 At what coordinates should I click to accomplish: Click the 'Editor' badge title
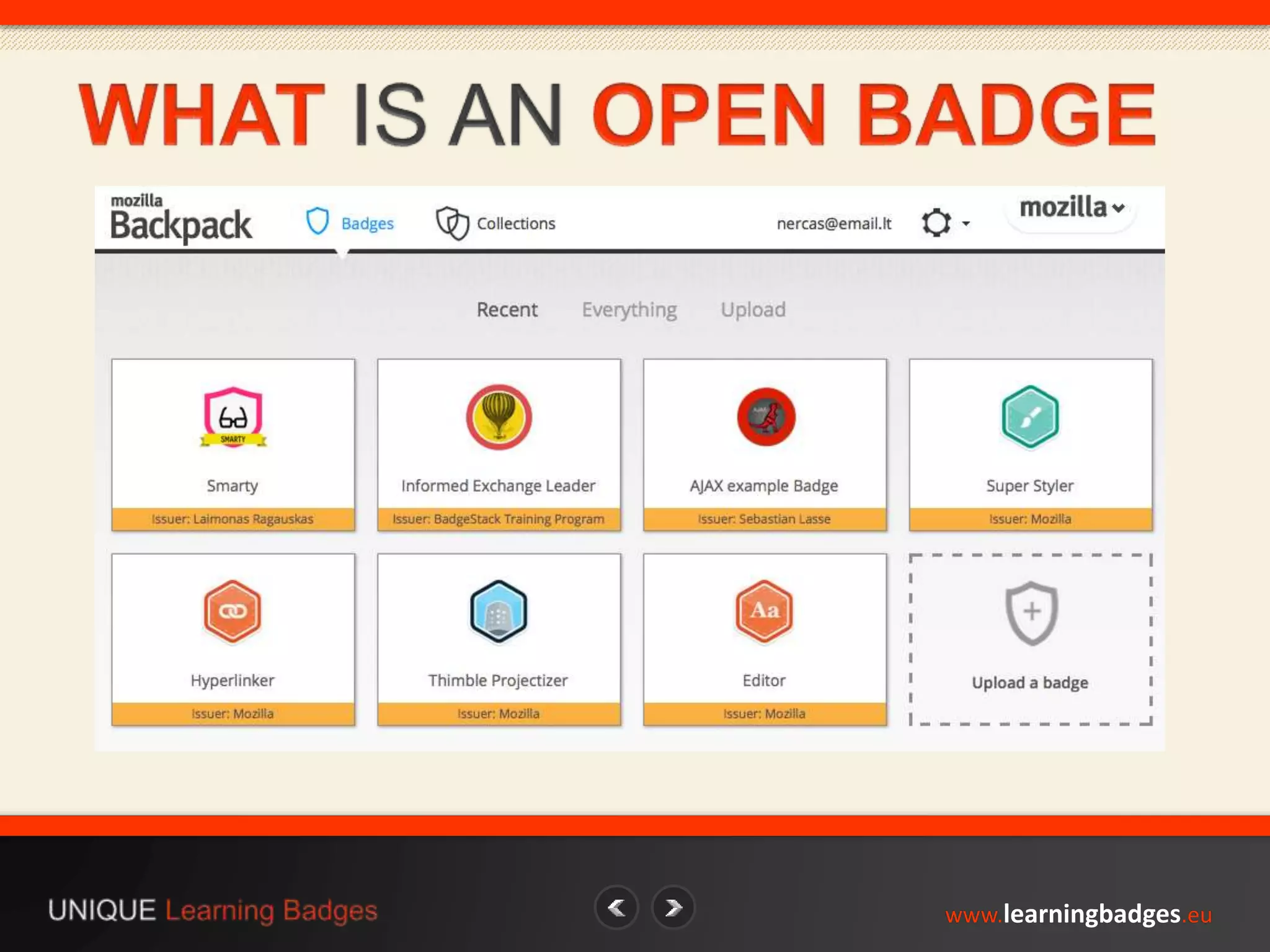pyautogui.click(x=764, y=680)
